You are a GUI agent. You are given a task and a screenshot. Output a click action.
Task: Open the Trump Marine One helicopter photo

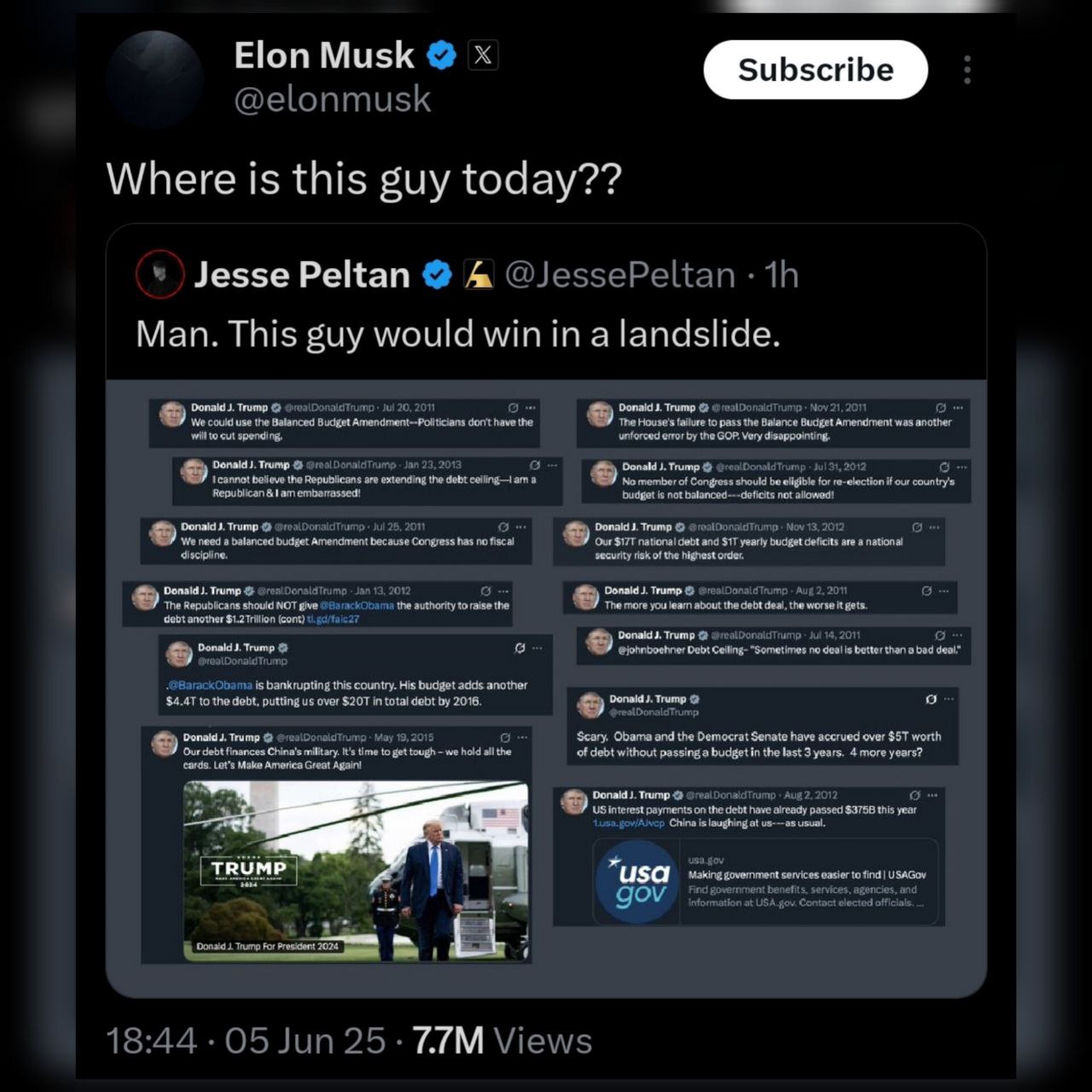point(356,871)
